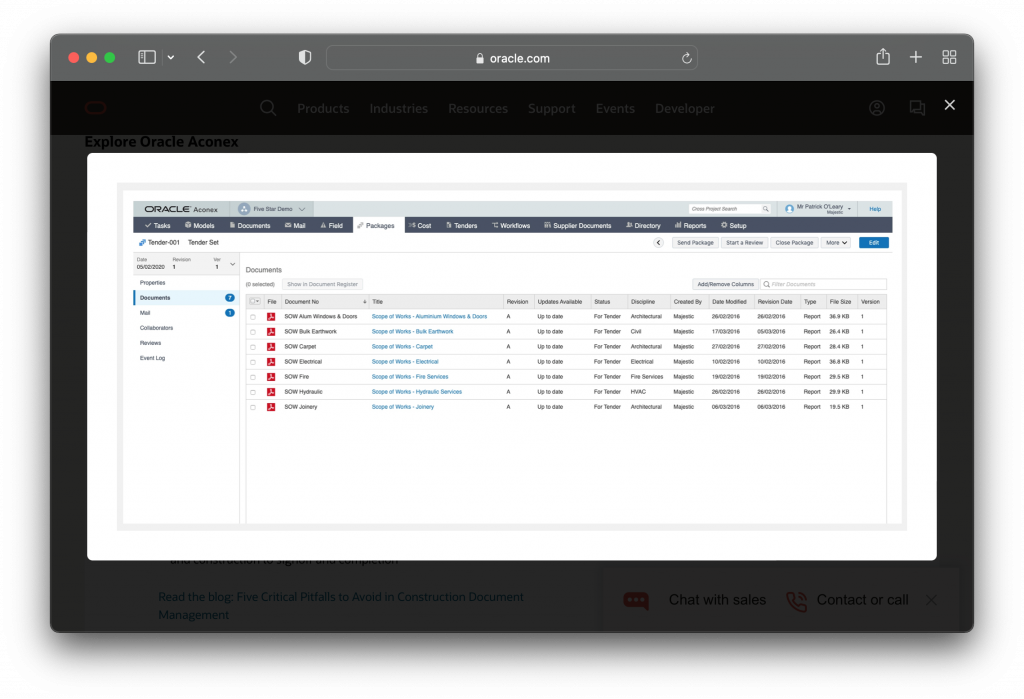Click the collapse arrow beside Send Package
The image size is (1024, 699).
(658, 243)
